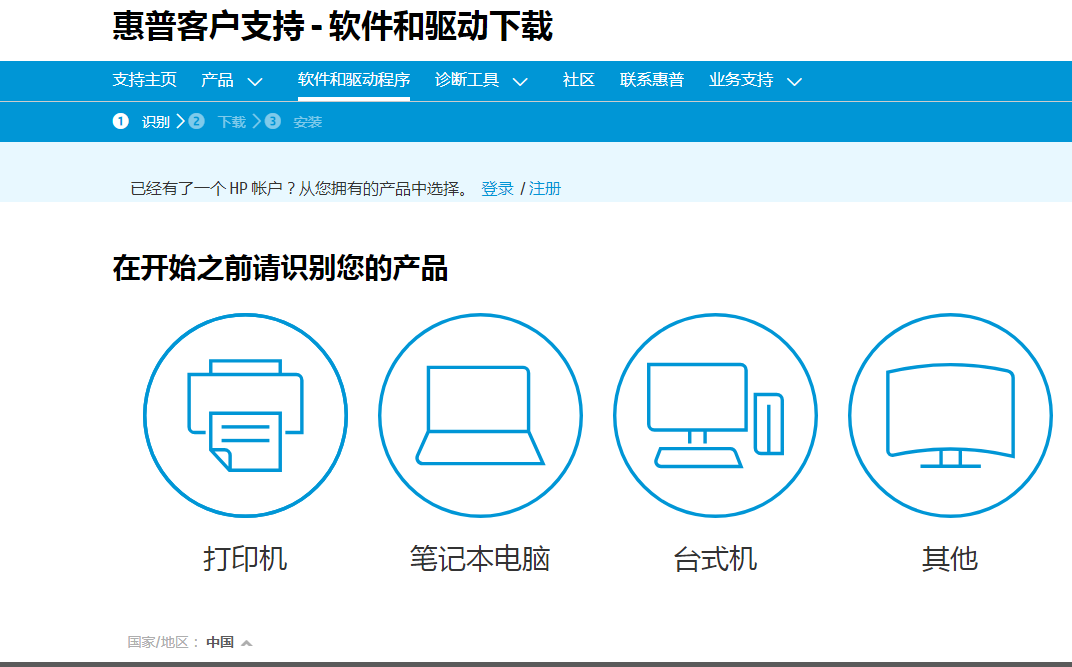Open the 联系惠普 page

(x=651, y=81)
